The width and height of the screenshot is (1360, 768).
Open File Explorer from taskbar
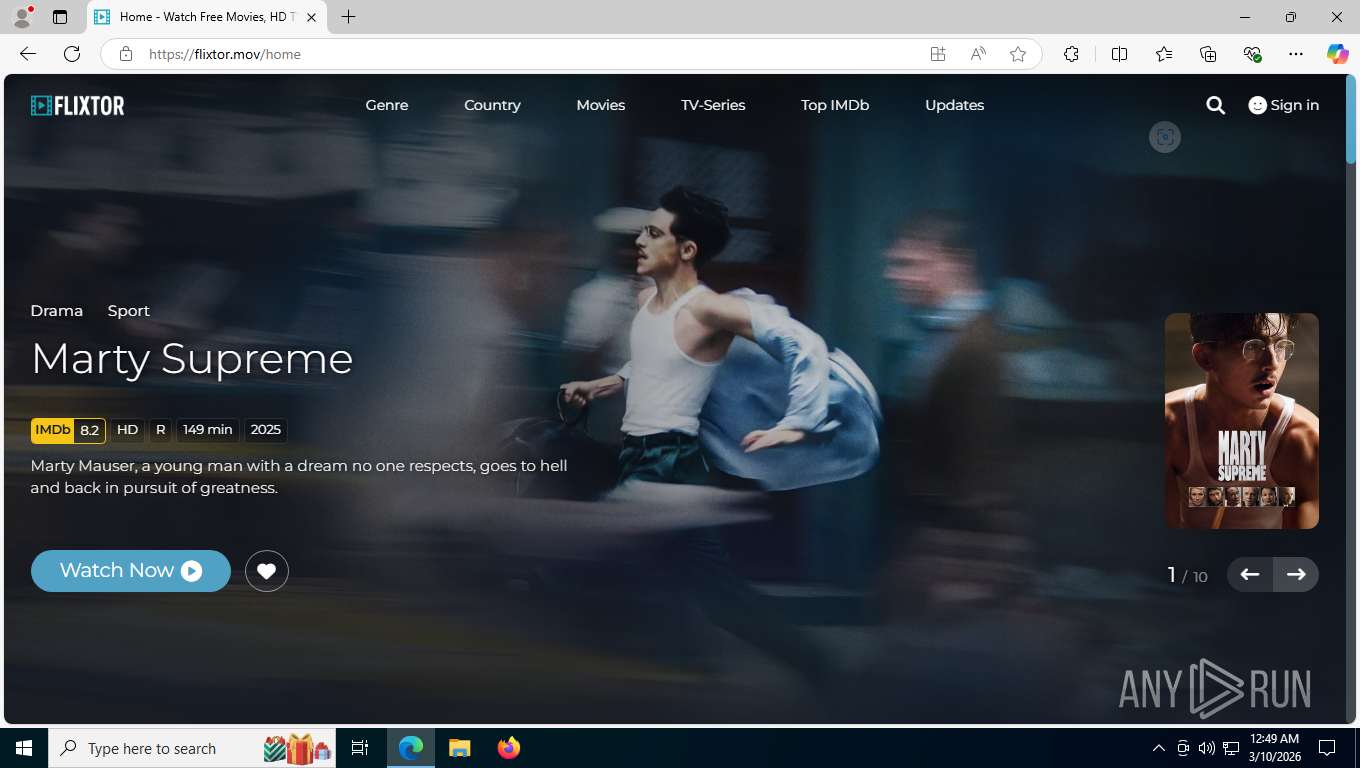(x=459, y=748)
